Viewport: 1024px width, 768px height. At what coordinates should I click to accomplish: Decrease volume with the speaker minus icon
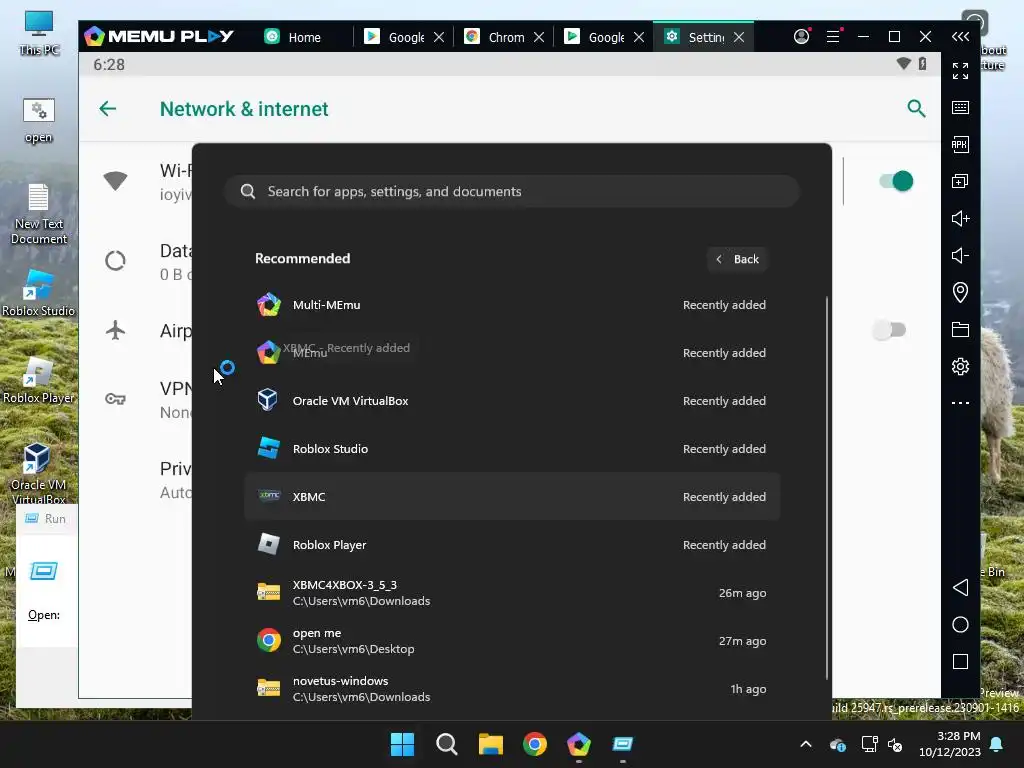tap(960, 255)
